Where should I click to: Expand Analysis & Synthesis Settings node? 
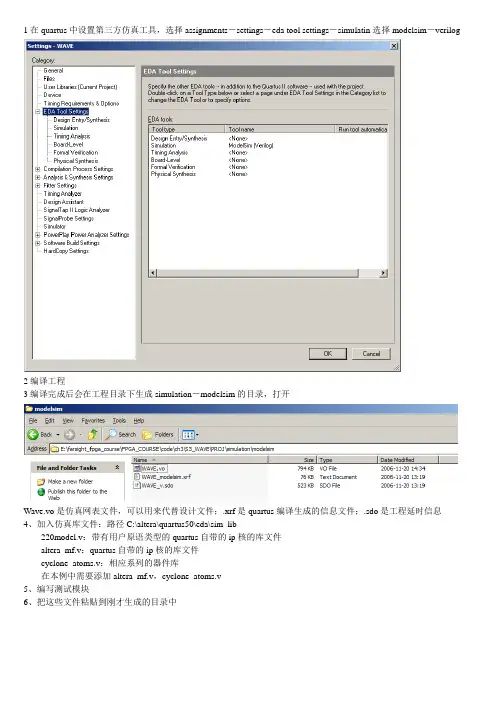pos(38,177)
